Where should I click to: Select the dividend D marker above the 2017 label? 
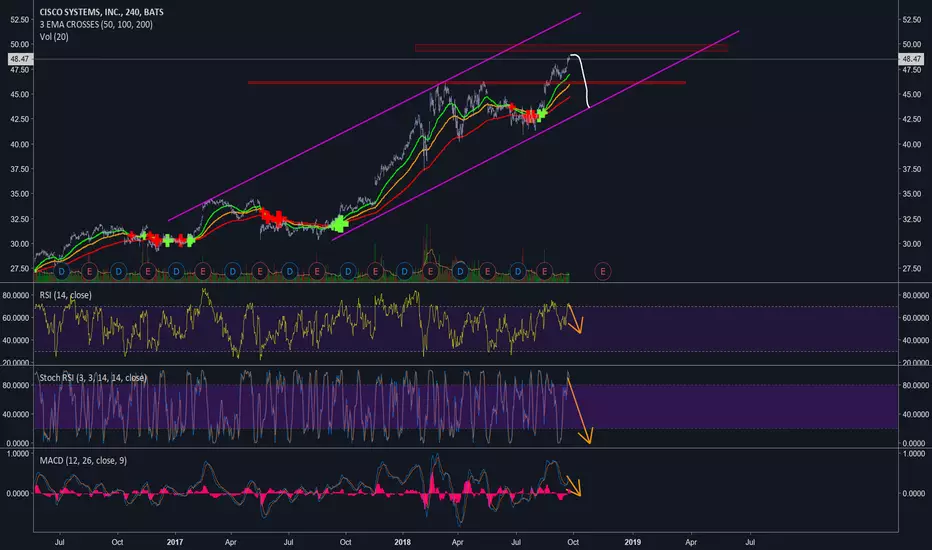176,272
